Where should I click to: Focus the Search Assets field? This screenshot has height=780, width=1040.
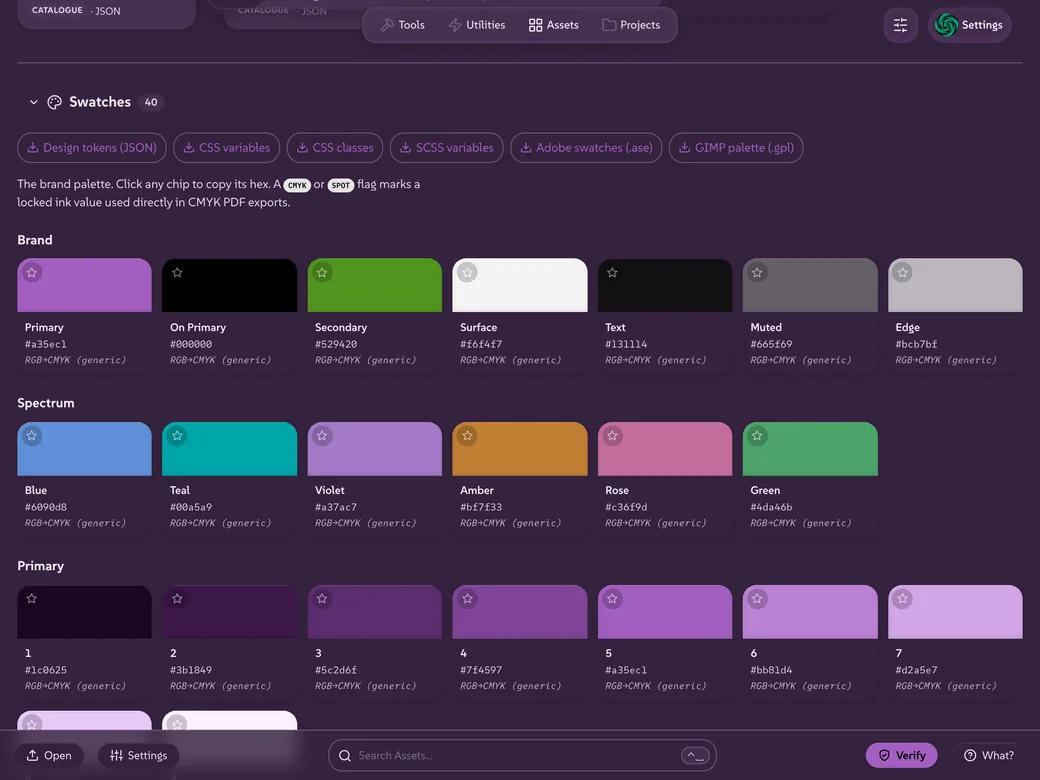tap(522, 755)
